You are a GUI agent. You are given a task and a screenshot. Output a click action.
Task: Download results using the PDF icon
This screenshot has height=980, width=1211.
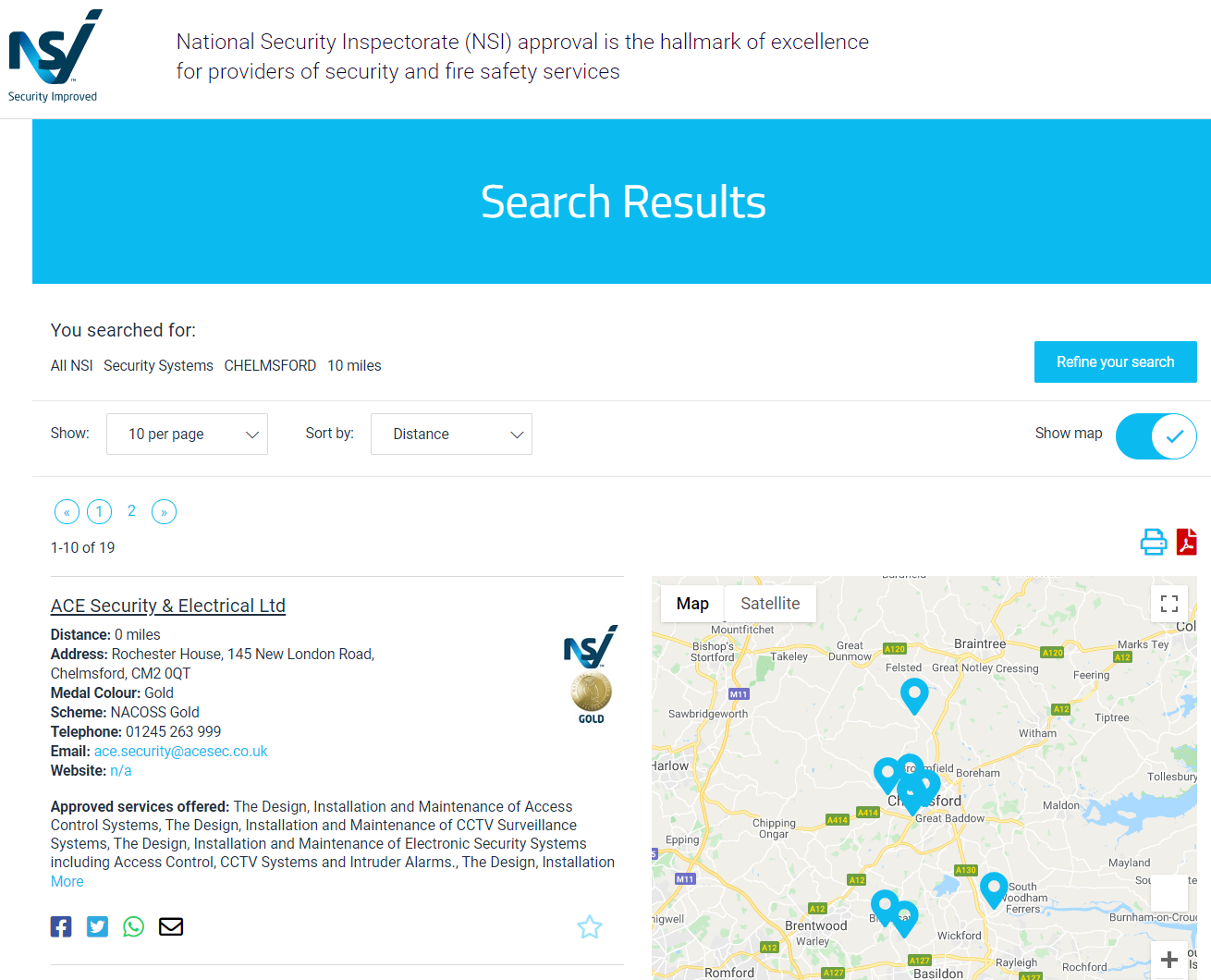[1187, 542]
